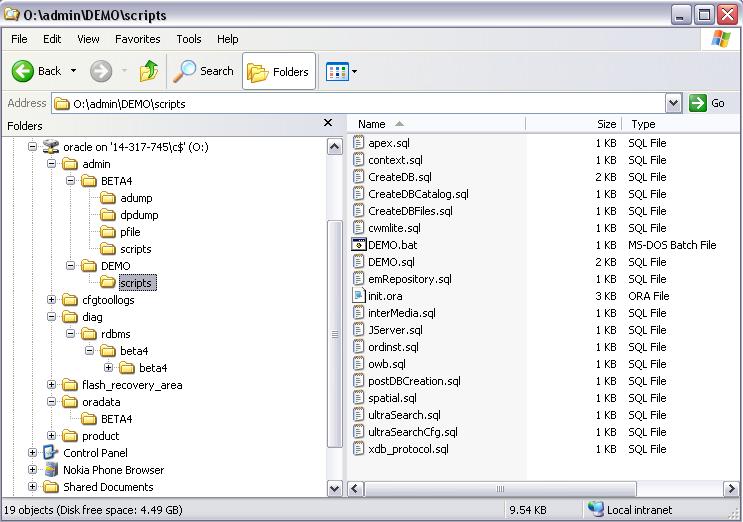The height and width of the screenshot is (522, 743).
Task: Close the Folders pane with X
Action: [327, 123]
